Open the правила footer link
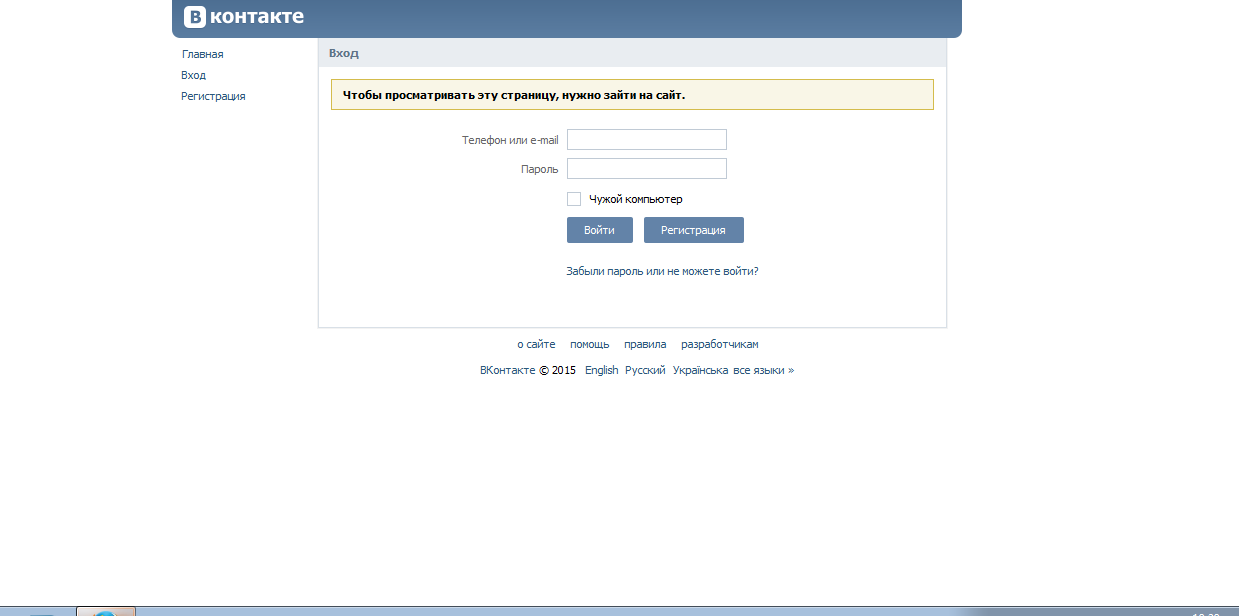 pos(645,344)
